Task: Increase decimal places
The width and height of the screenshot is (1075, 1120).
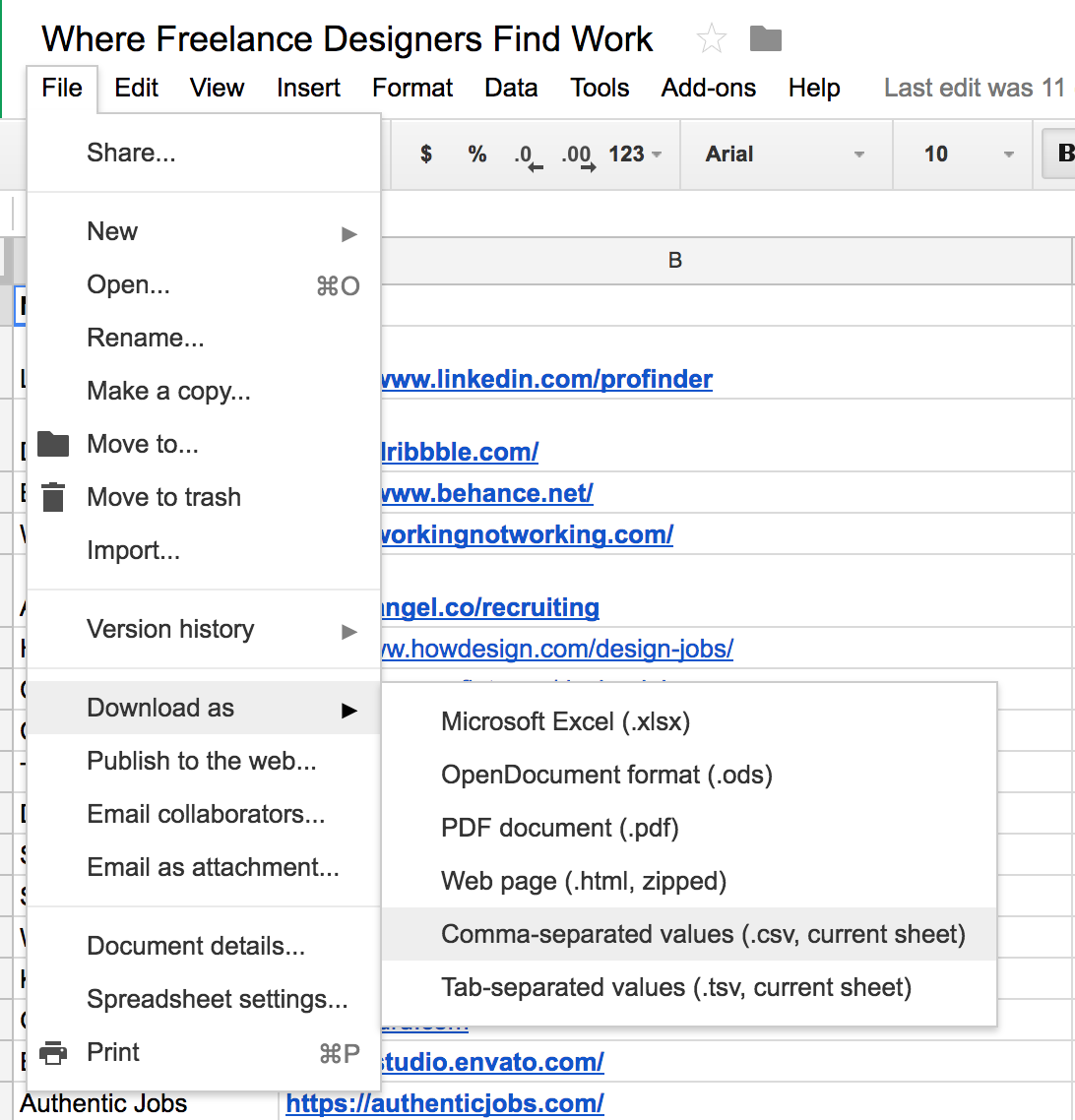Action: (x=579, y=156)
